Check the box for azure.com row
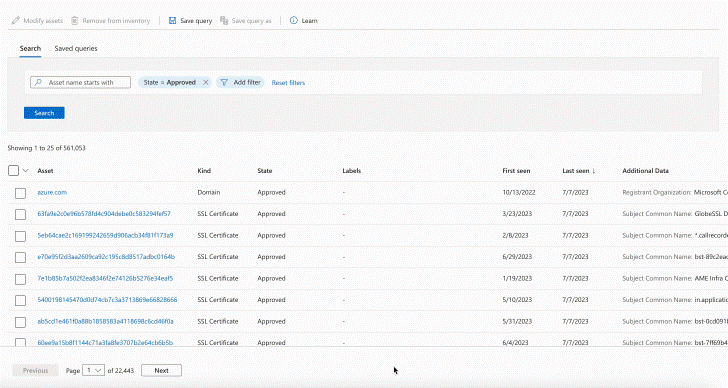 point(20,193)
